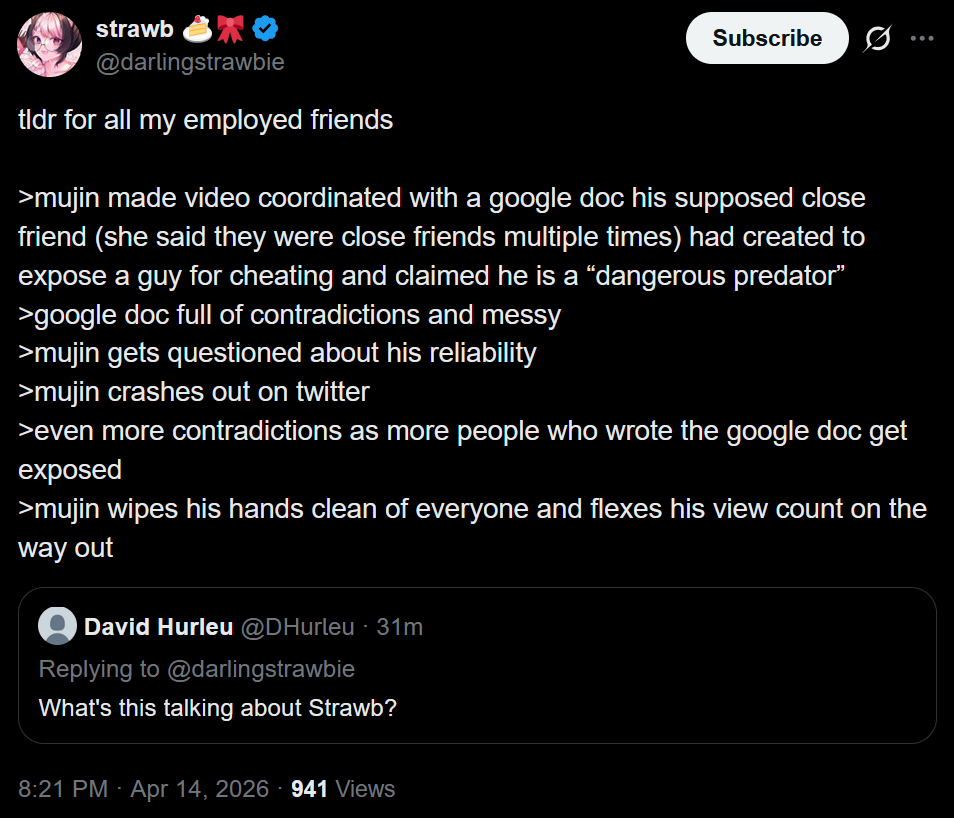This screenshot has height=818, width=954.
Task: Click the @darlingstrawbie mention in reply line
Action: (x=258, y=668)
